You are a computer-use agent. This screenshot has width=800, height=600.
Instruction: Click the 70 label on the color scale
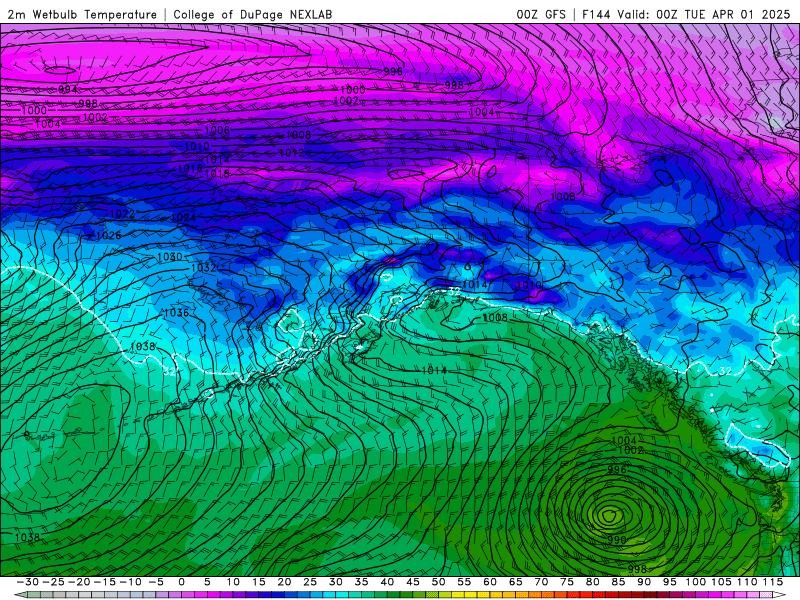[541, 582]
